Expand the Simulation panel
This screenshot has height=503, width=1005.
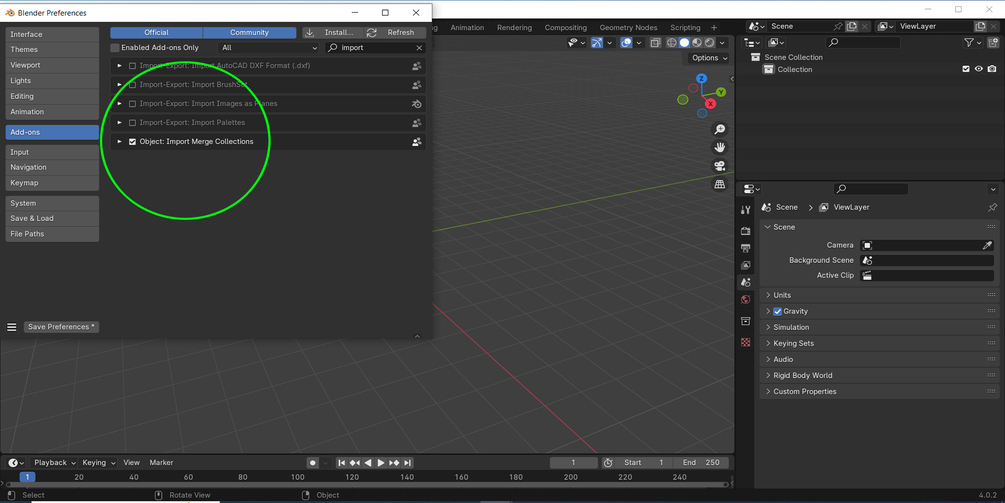[x=877, y=327]
